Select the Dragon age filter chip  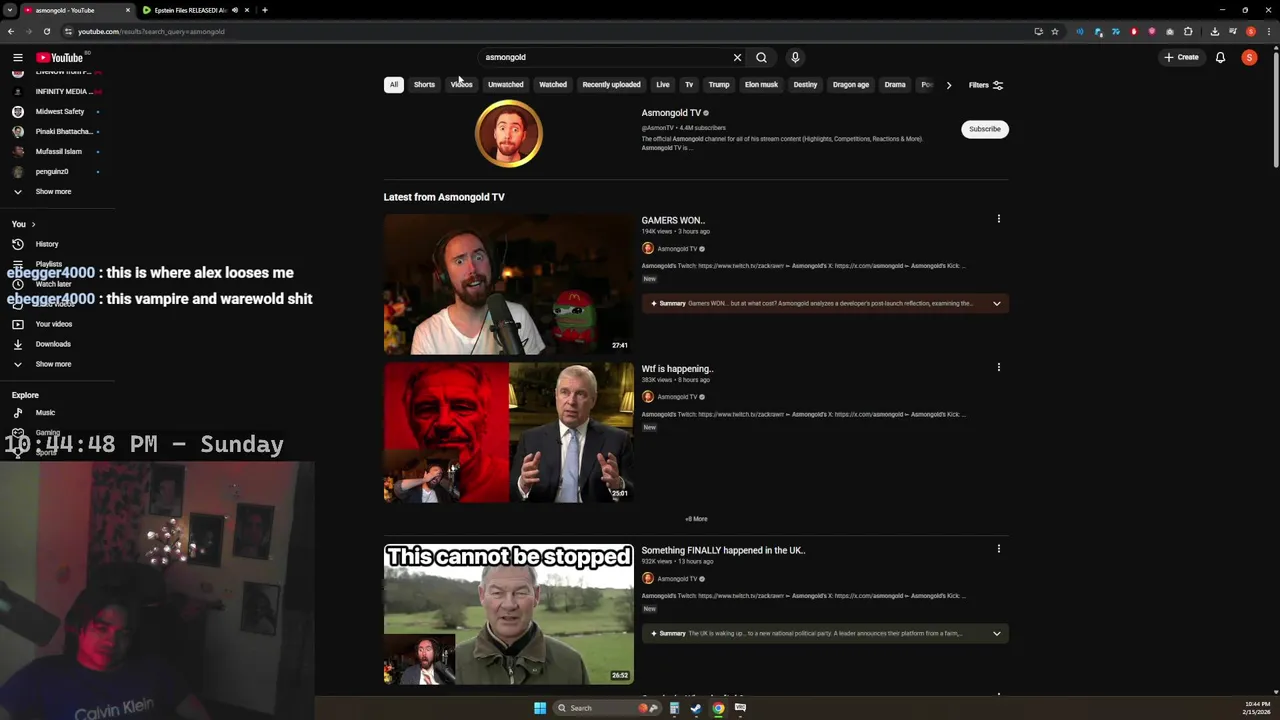tap(851, 85)
